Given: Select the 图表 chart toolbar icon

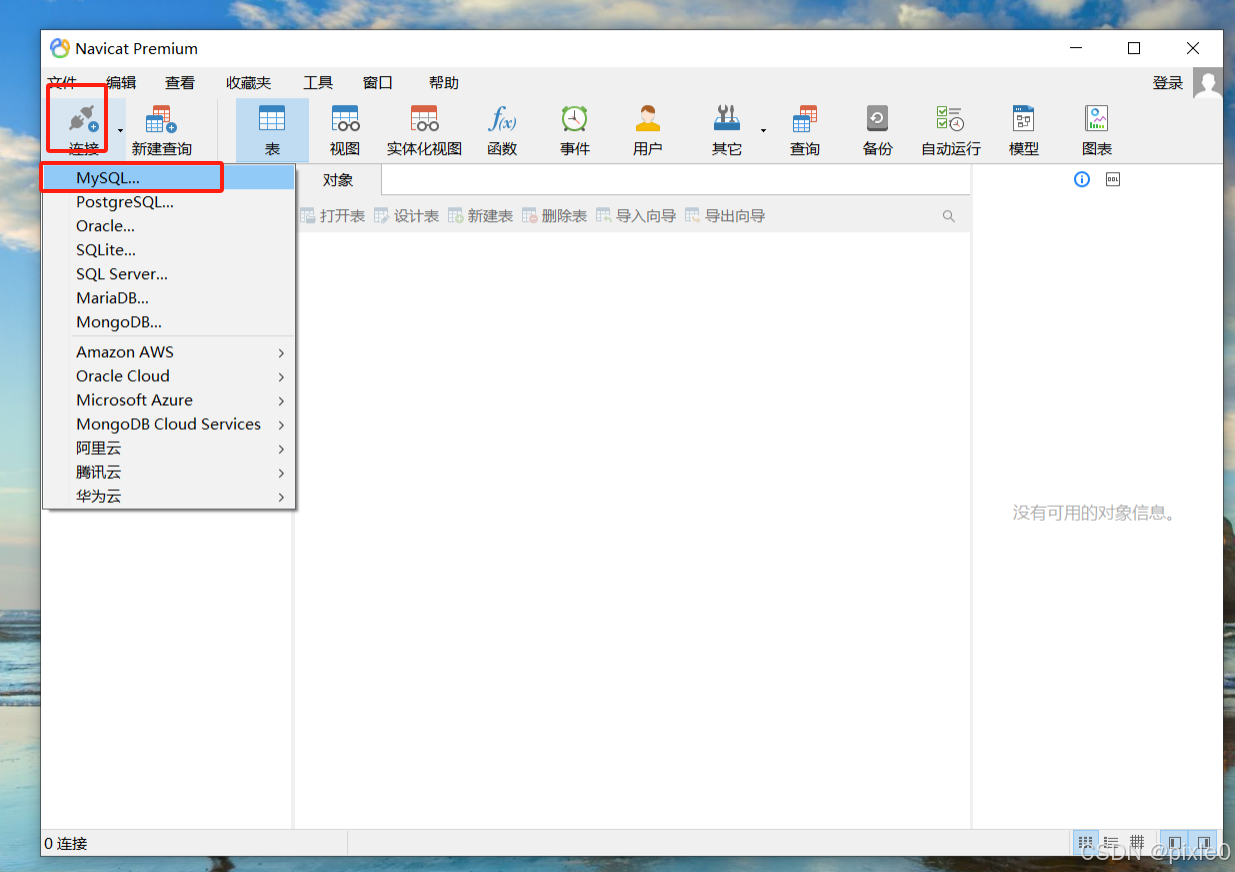Looking at the screenshot, I should 1097,119.
